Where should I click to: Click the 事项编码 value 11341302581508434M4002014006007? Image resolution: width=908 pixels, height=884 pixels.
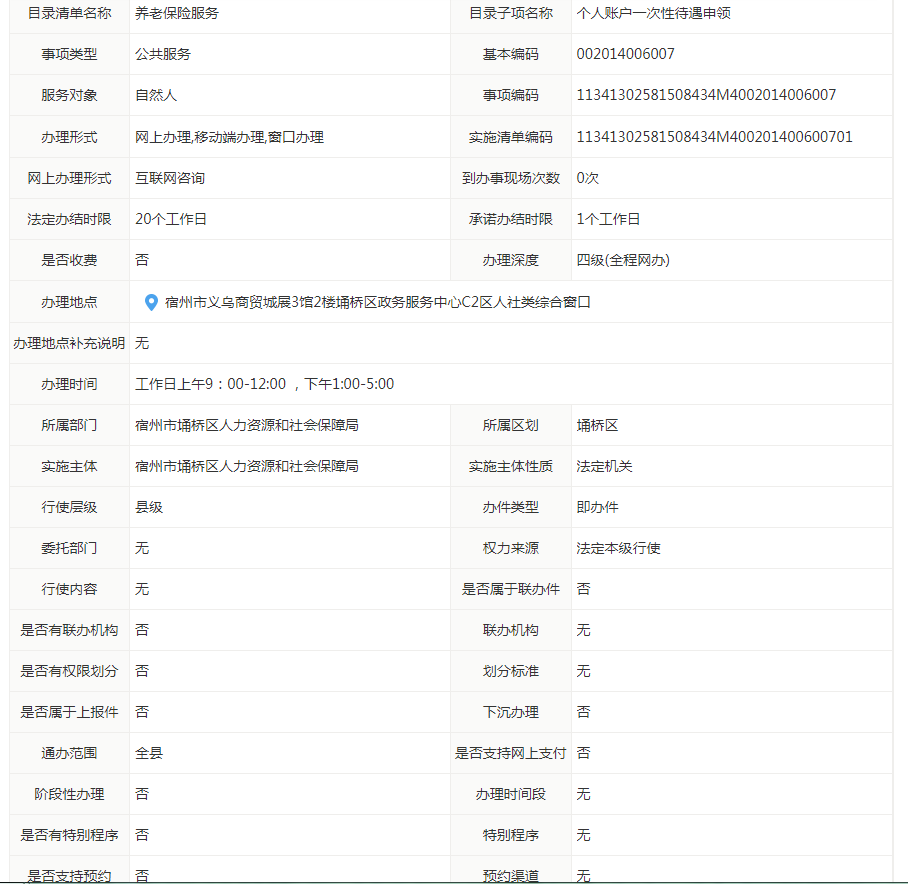pos(706,95)
